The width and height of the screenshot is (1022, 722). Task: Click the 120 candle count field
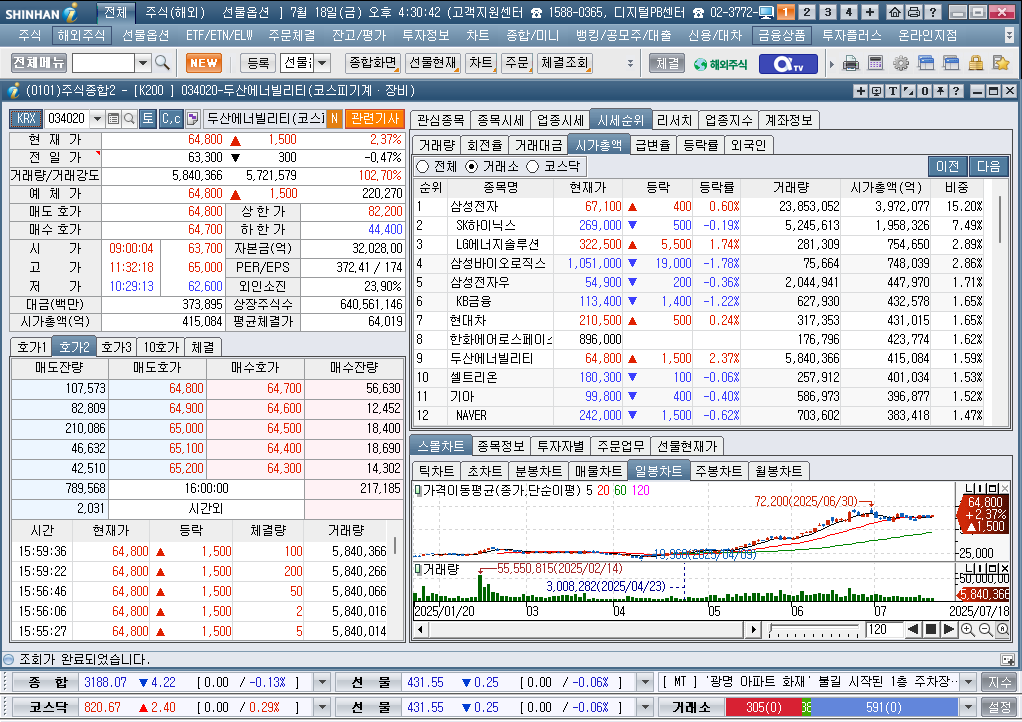pyautogui.click(x=883, y=629)
